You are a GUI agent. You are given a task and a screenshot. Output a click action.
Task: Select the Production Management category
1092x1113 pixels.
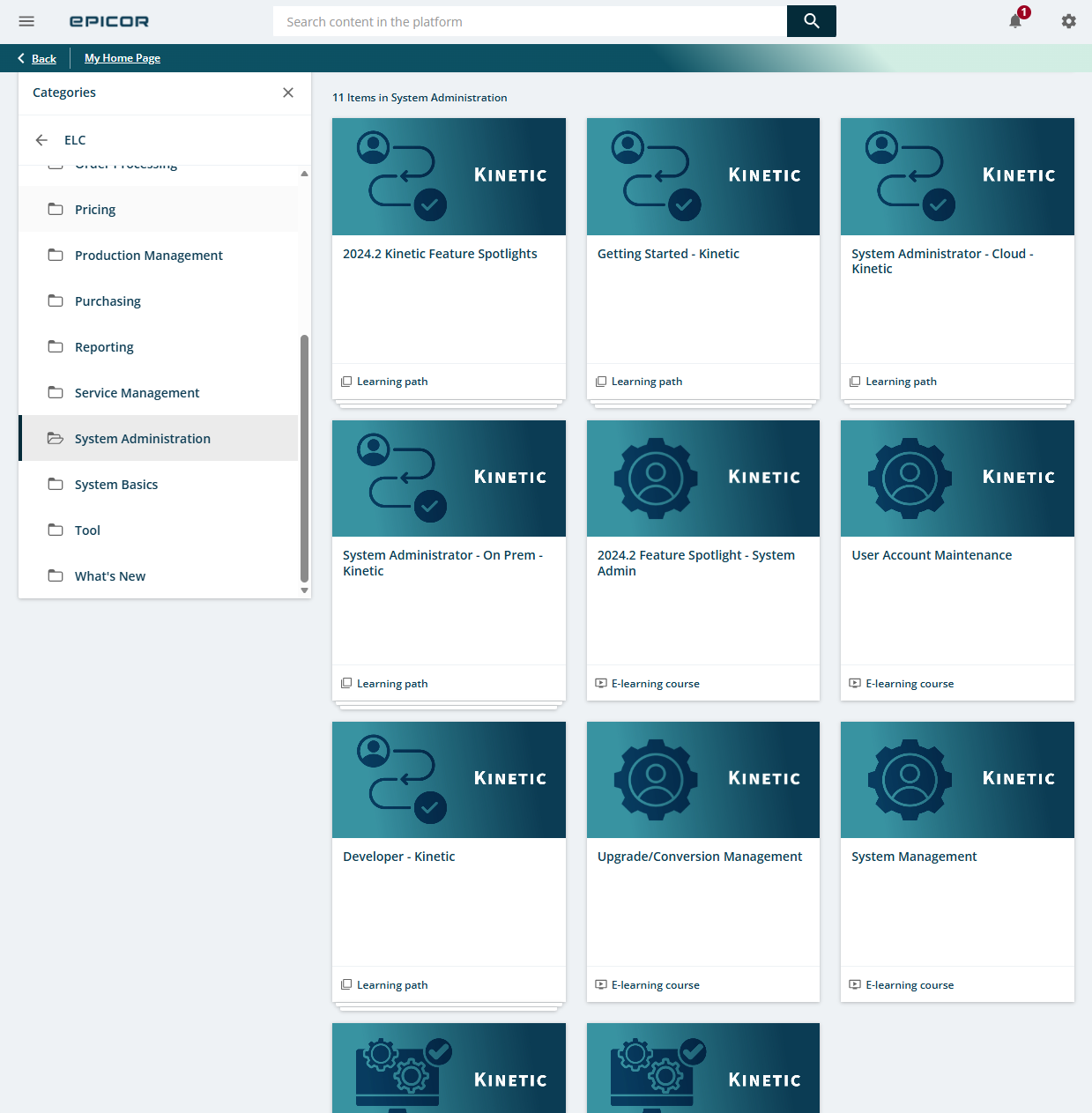[159, 256]
